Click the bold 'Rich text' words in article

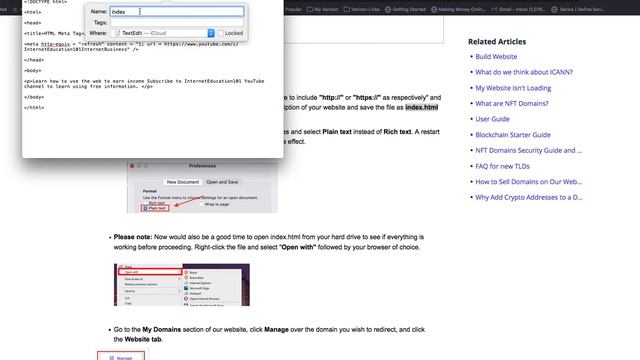(397, 132)
